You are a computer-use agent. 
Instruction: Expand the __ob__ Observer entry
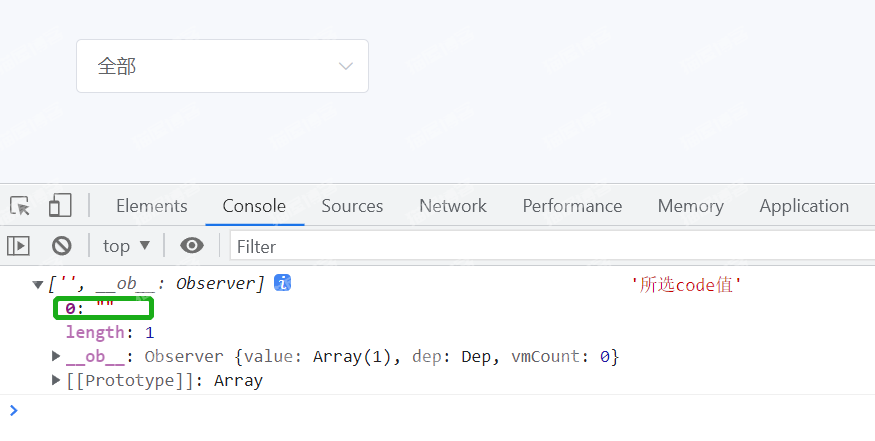57,356
